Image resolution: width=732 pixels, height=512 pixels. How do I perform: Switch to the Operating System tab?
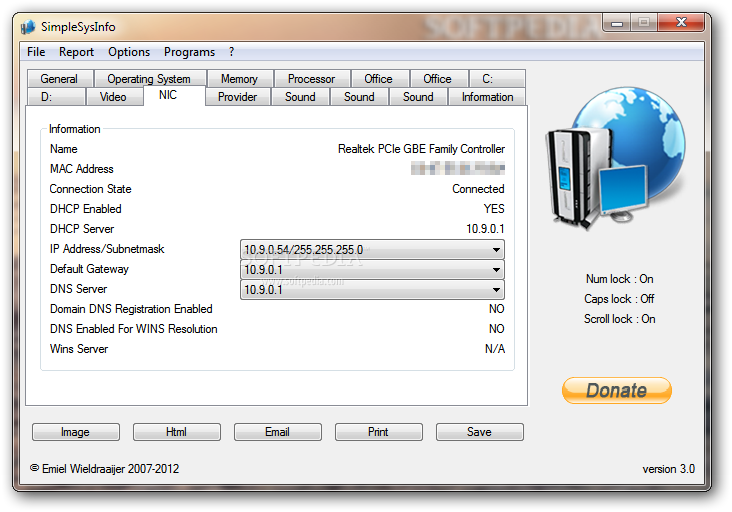[x=149, y=78]
